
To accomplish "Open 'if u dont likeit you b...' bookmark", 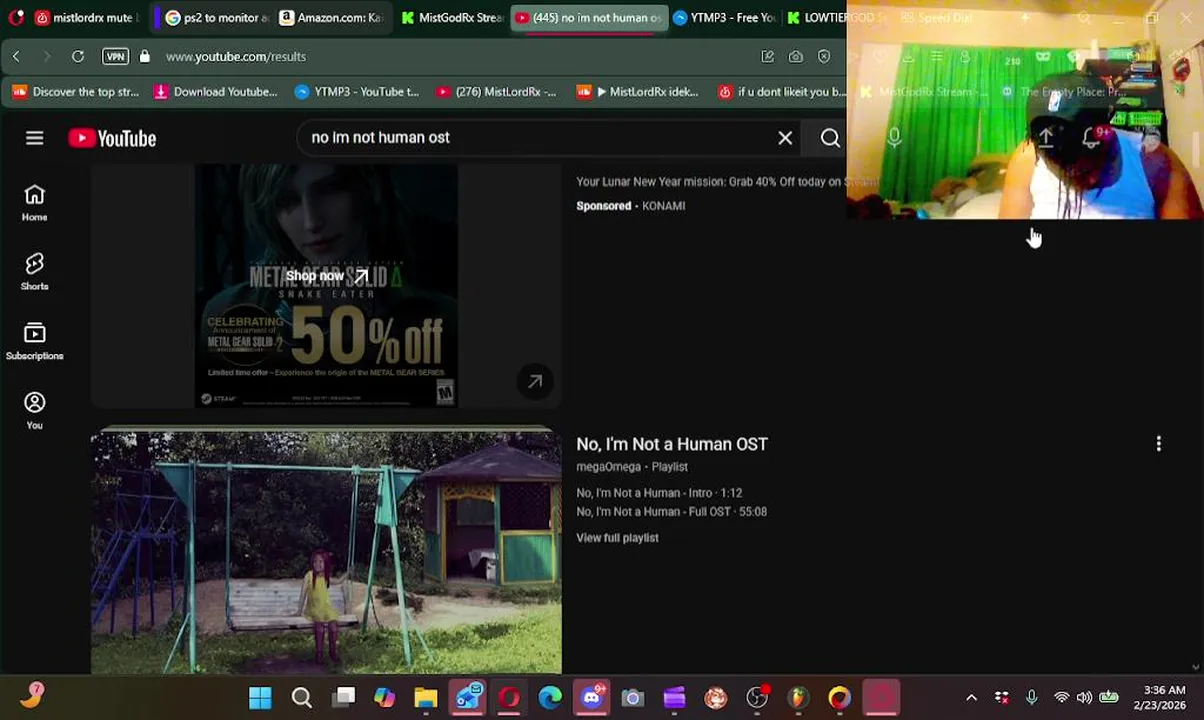I will [781, 92].
